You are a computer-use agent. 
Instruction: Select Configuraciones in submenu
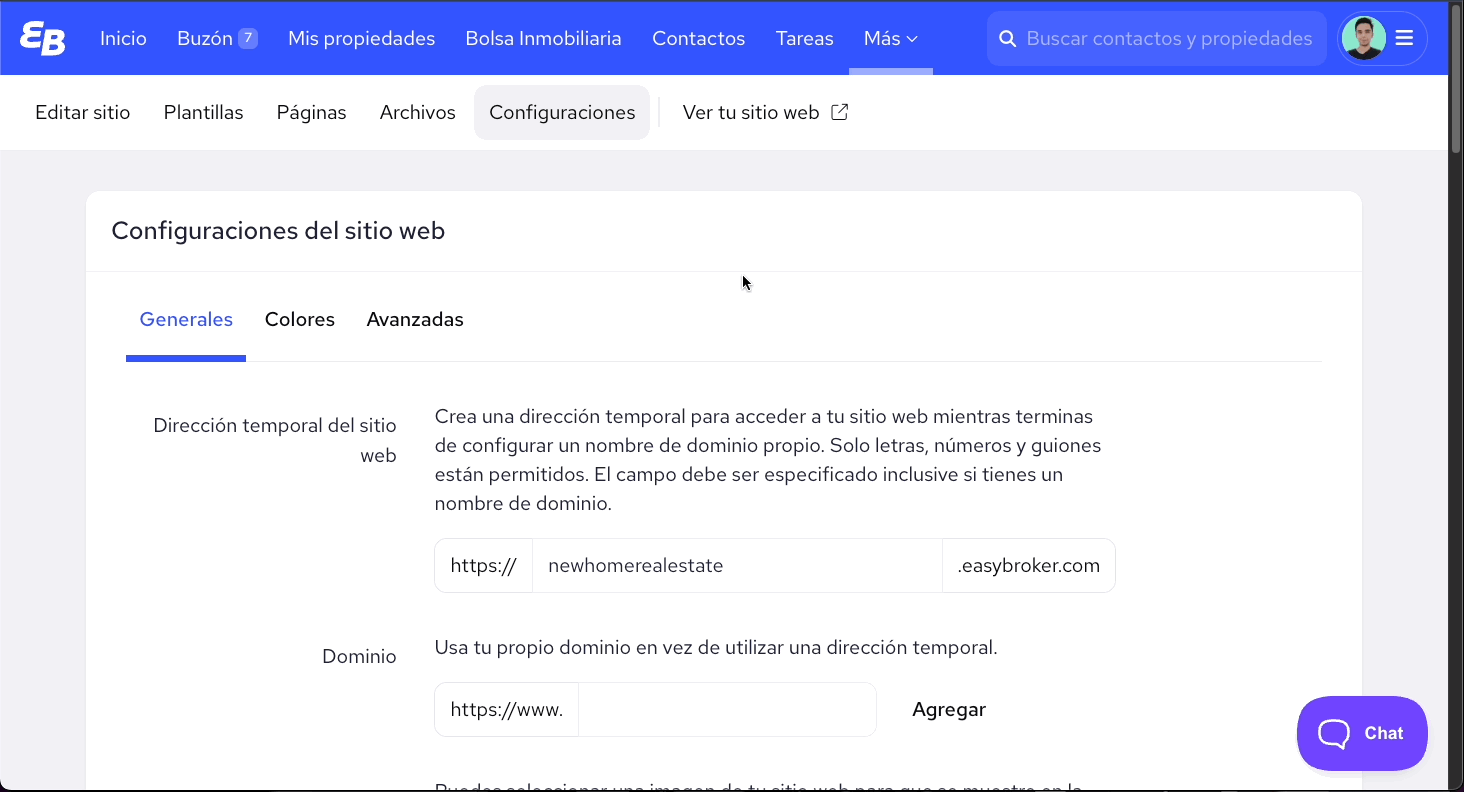click(x=562, y=112)
